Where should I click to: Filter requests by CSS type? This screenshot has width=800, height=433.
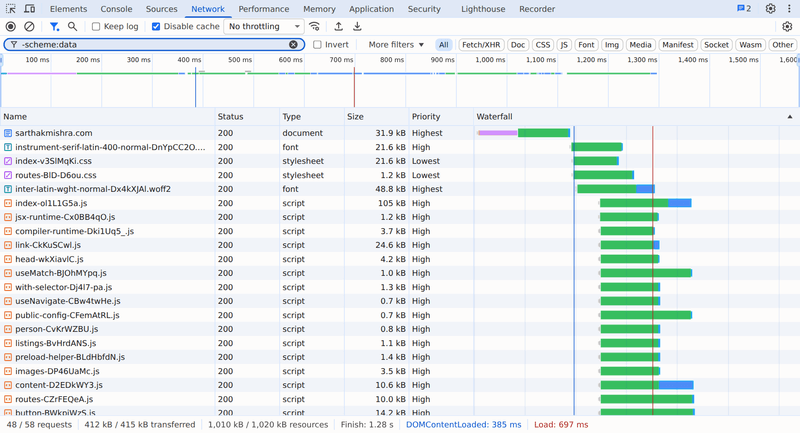click(x=543, y=45)
